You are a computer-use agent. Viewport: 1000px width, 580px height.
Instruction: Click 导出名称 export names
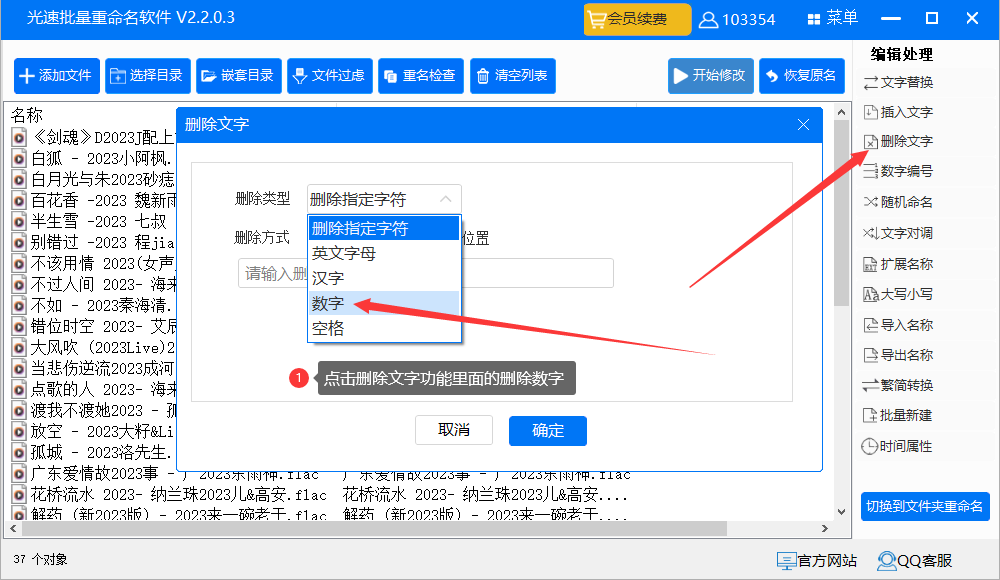(x=899, y=355)
